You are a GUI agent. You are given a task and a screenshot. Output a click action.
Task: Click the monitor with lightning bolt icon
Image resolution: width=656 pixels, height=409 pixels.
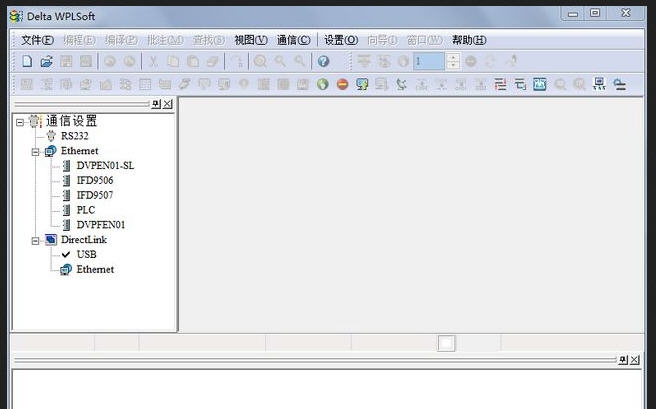[x=362, y=84]
